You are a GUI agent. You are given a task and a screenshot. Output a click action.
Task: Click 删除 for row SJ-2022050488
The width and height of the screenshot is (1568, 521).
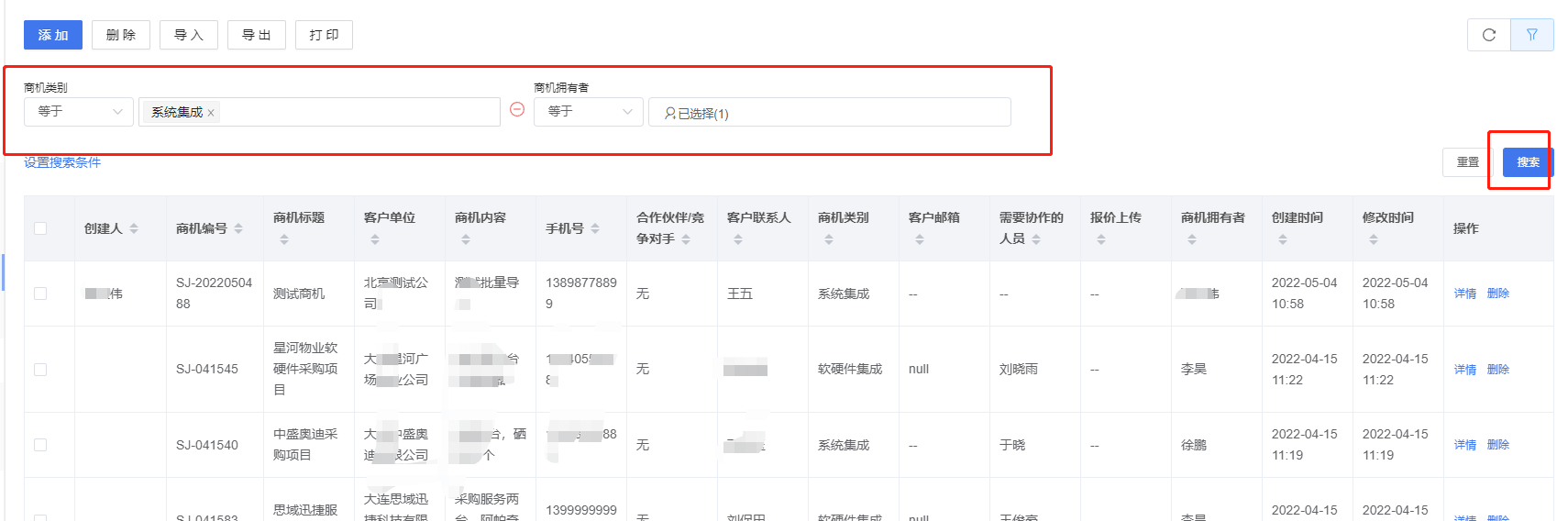pyautogui.click(x=1498, y=294)
